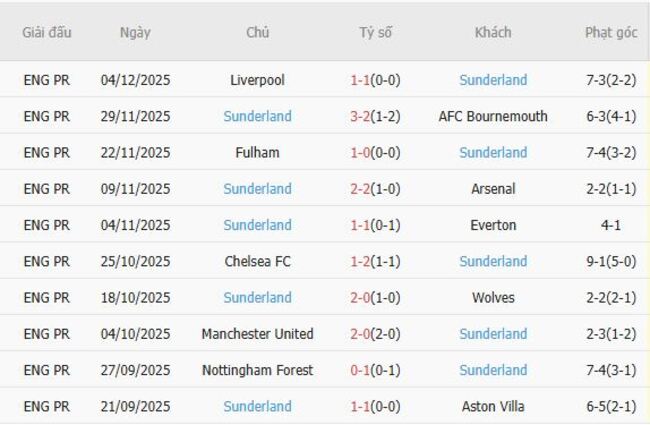The image size is (650, 425).
Task: Open Manchester United team link
Action: 257,334
